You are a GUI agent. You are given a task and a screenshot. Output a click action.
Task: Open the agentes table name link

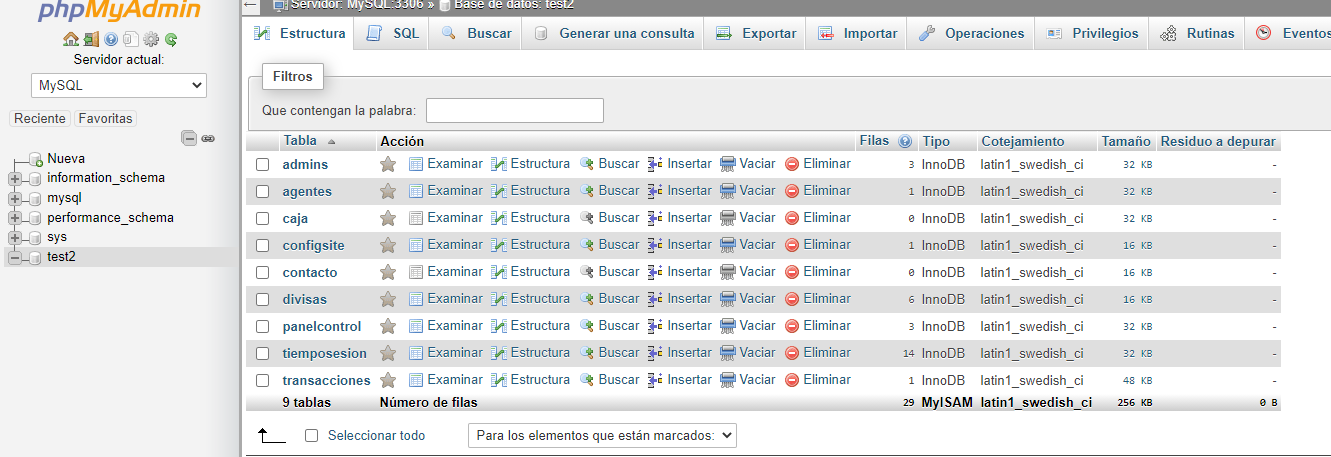pos(307,191)
